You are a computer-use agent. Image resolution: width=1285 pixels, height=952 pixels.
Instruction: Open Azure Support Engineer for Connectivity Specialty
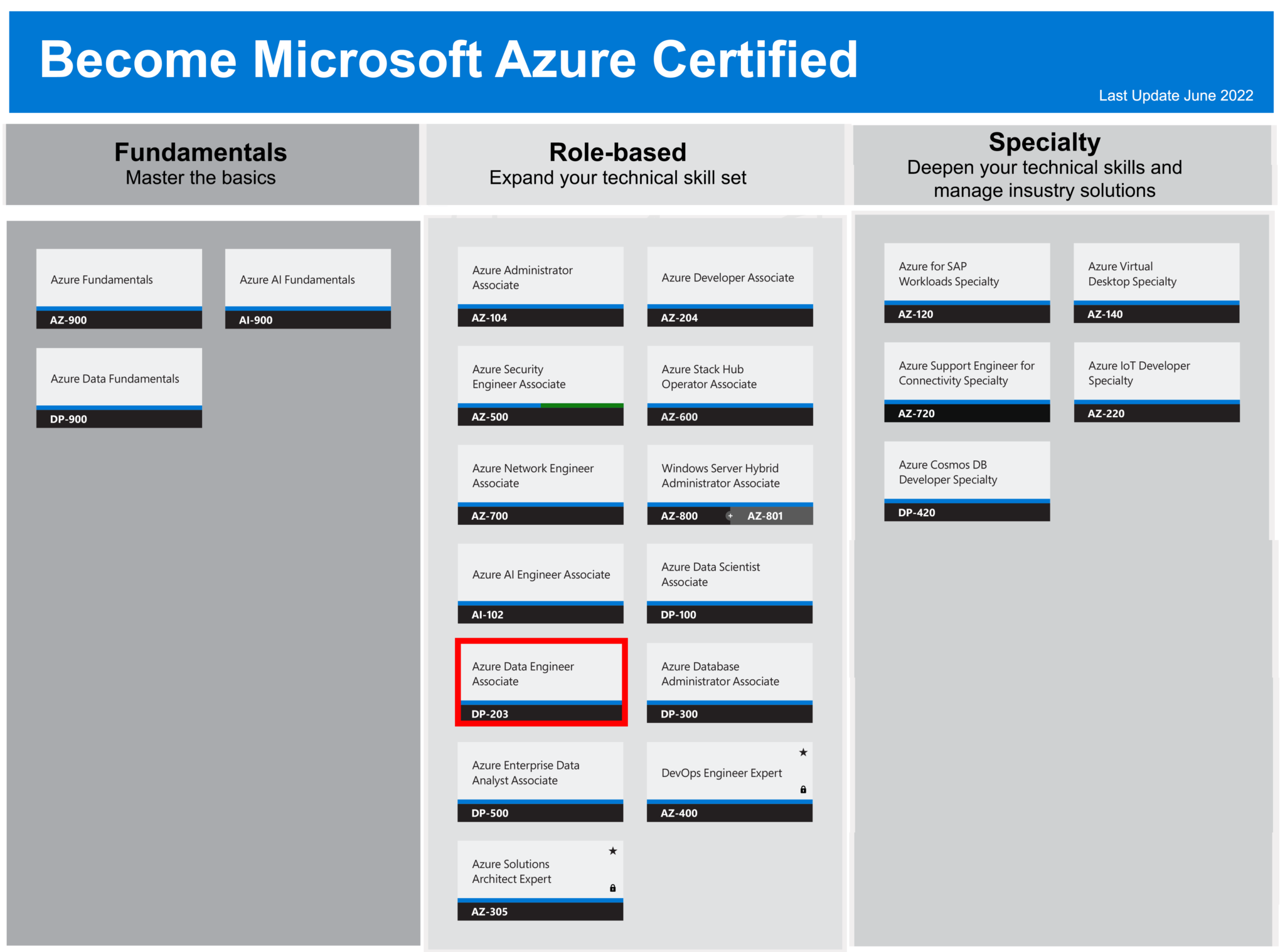click(967, 382)
